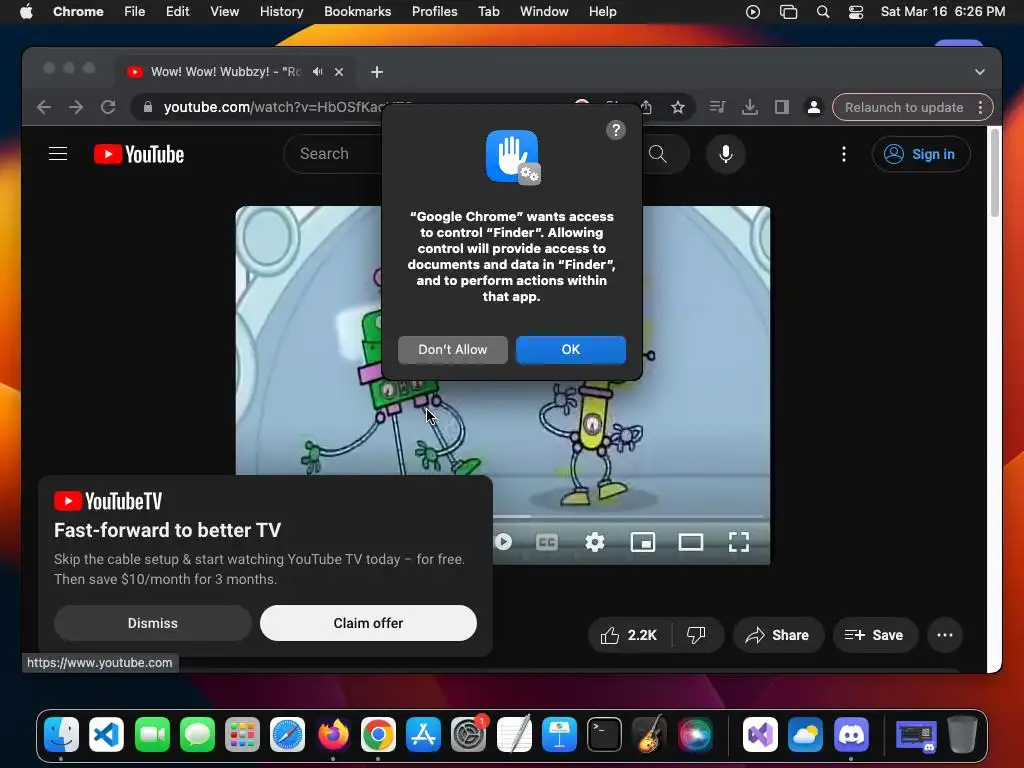Open Discord from the Dock

(851, 735)
